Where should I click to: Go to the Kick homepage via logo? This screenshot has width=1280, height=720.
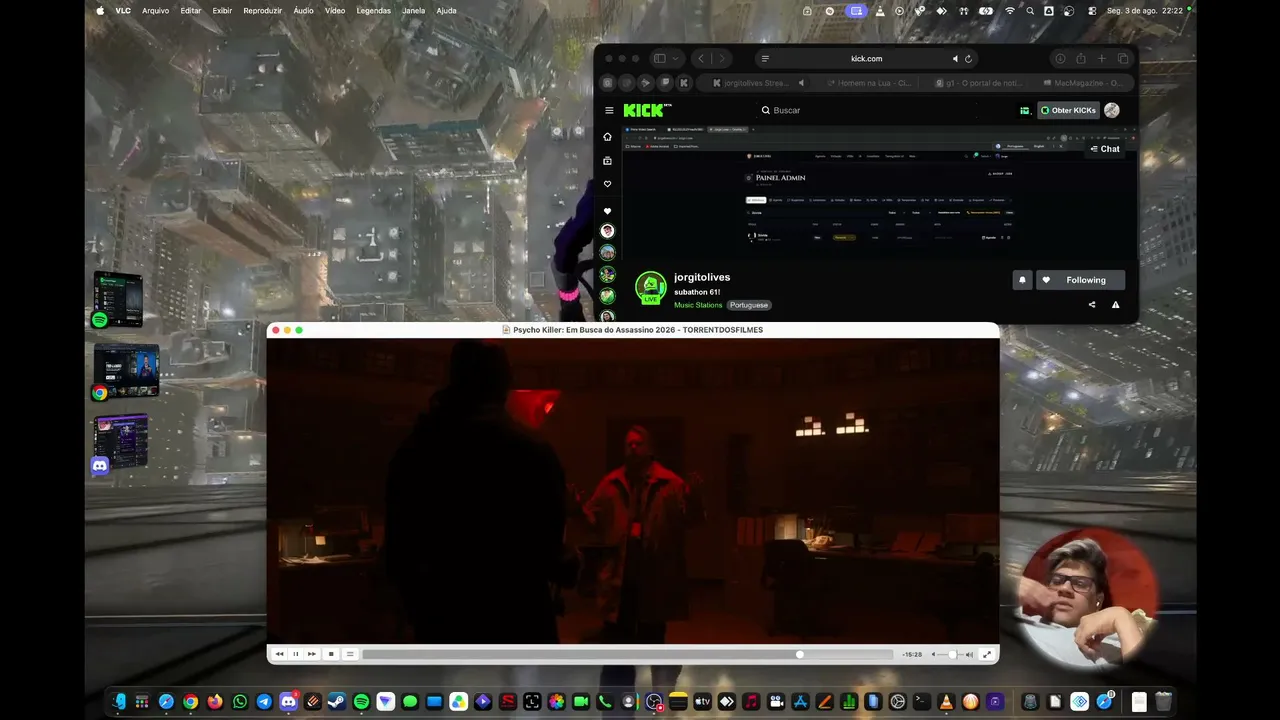[648, 110]
